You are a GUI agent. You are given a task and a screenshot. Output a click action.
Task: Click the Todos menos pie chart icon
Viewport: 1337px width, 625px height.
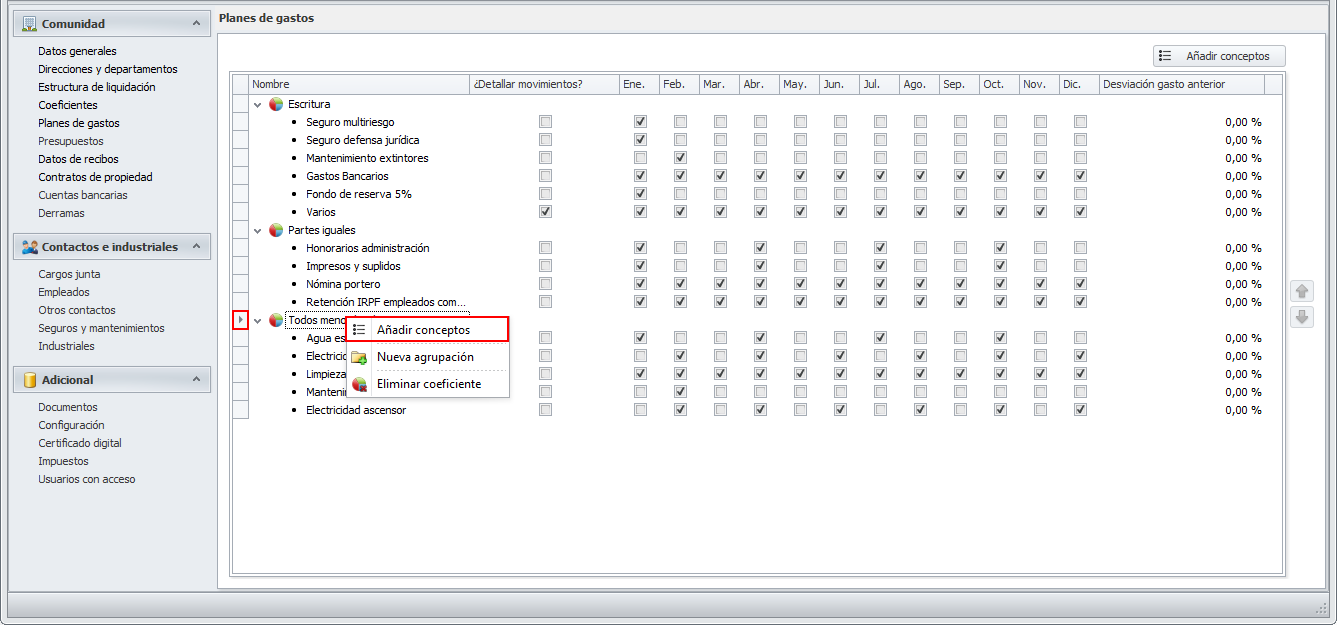(x=276, y=320)
